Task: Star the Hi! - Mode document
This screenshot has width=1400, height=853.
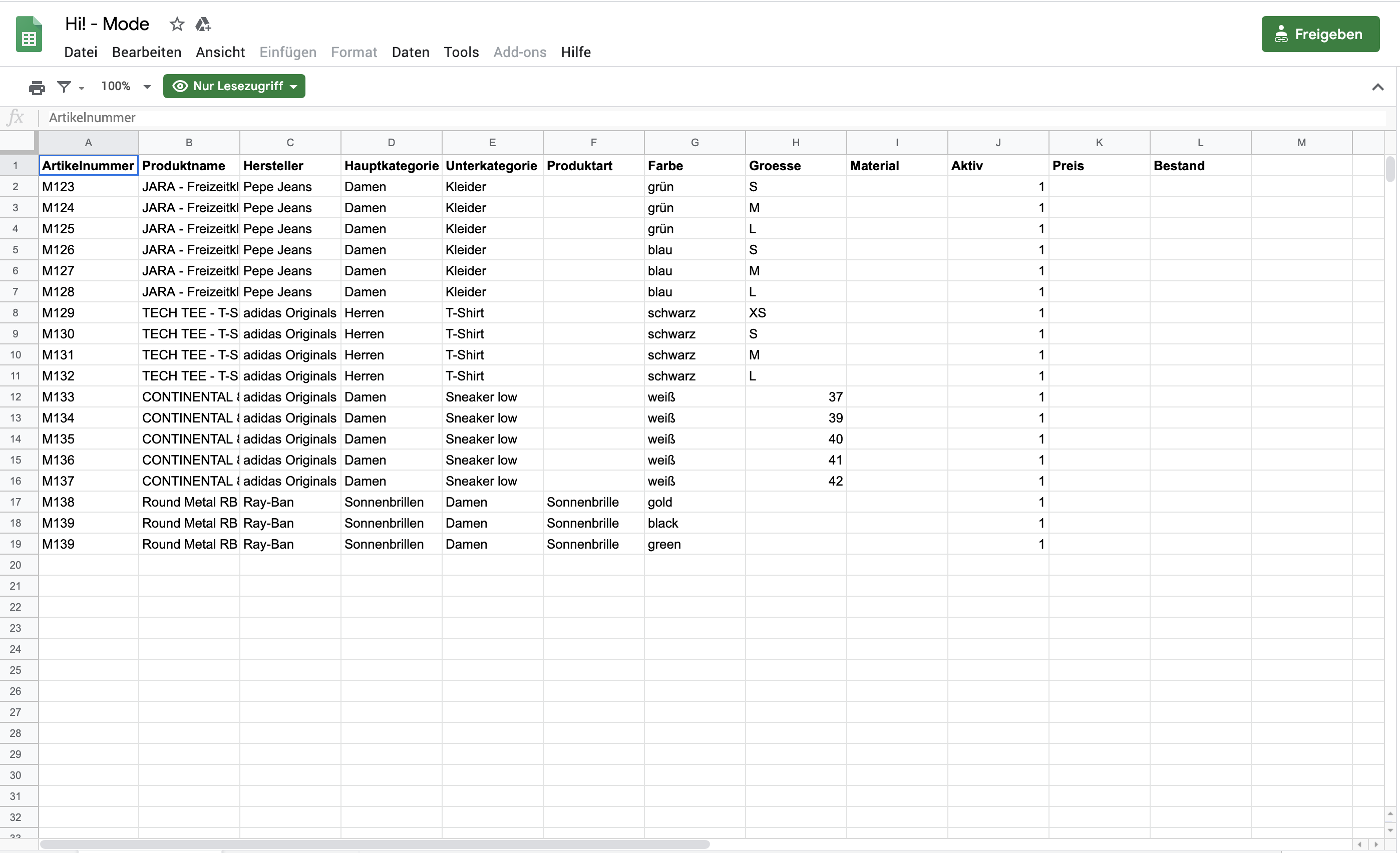Action: click(177, 25)
